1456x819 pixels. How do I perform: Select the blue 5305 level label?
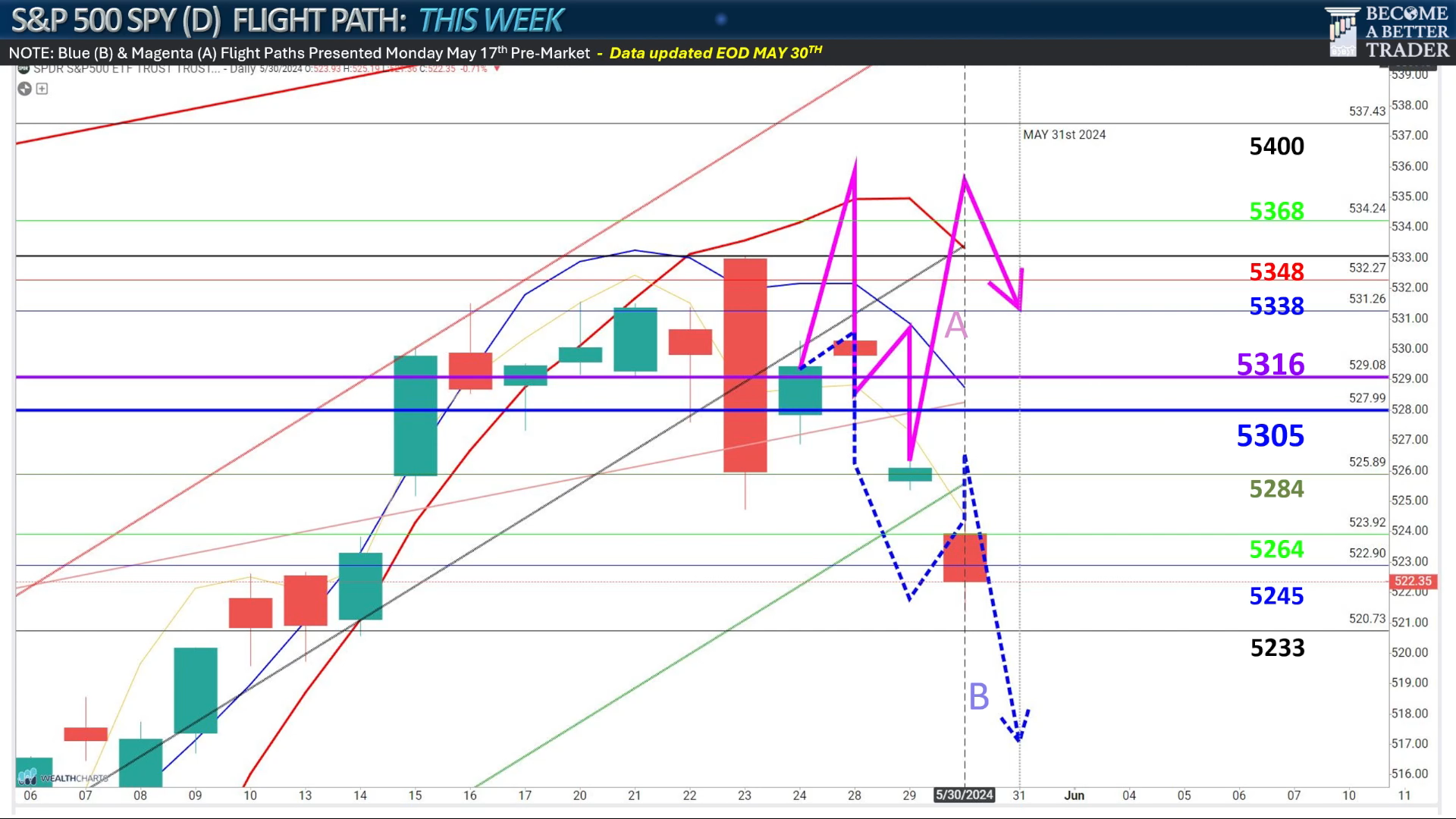pos(1270,436)
